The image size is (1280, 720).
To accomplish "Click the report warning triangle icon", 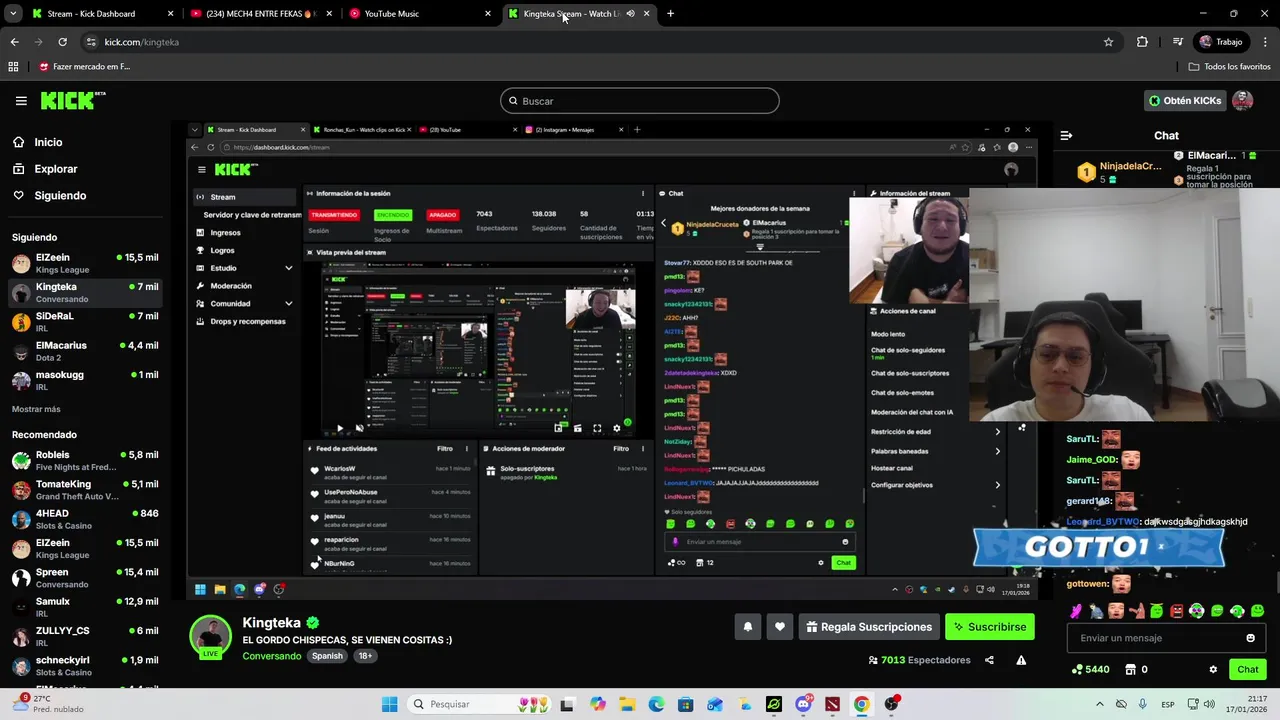I will tap(1021, 660).
